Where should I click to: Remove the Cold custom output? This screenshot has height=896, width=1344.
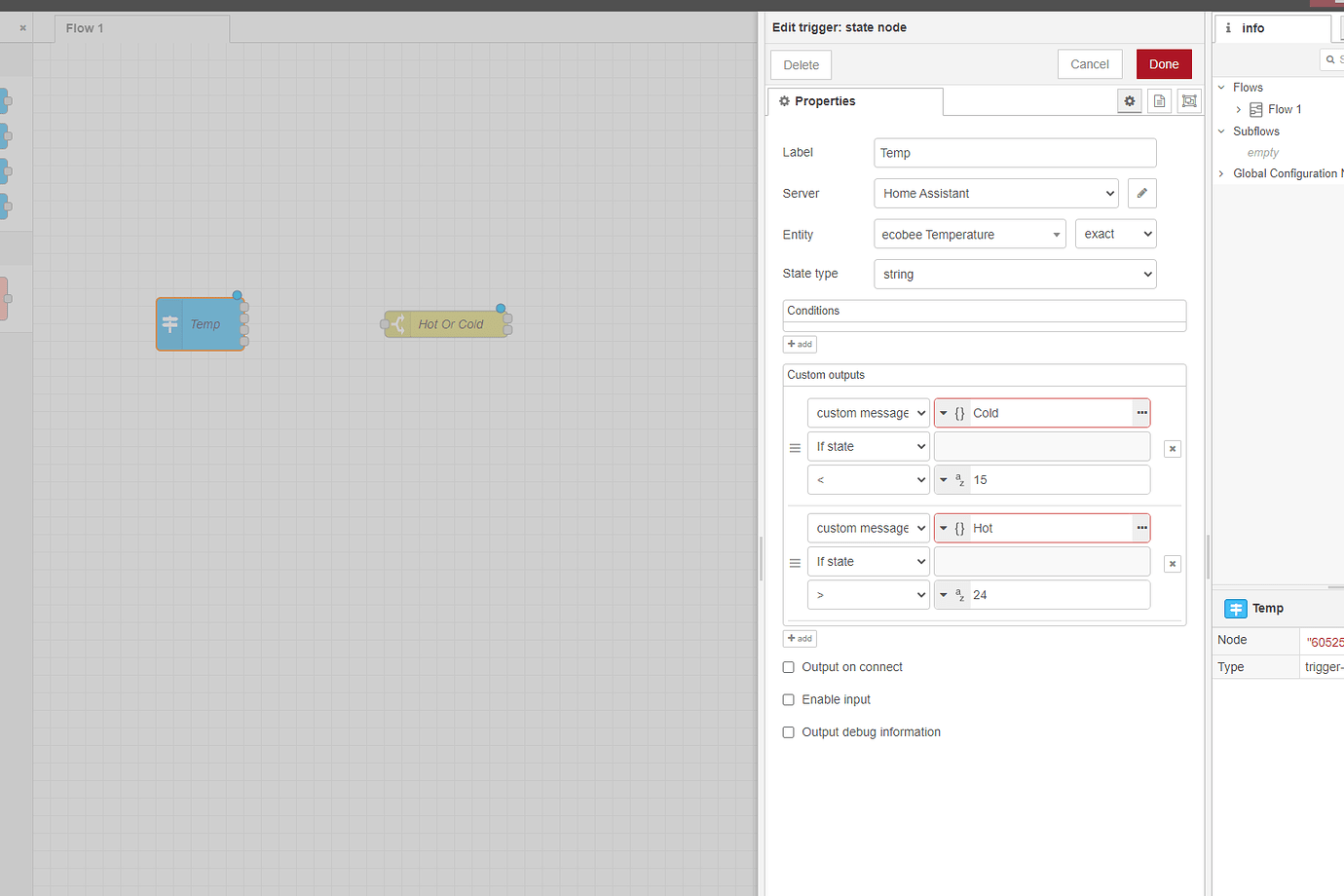1173,449
